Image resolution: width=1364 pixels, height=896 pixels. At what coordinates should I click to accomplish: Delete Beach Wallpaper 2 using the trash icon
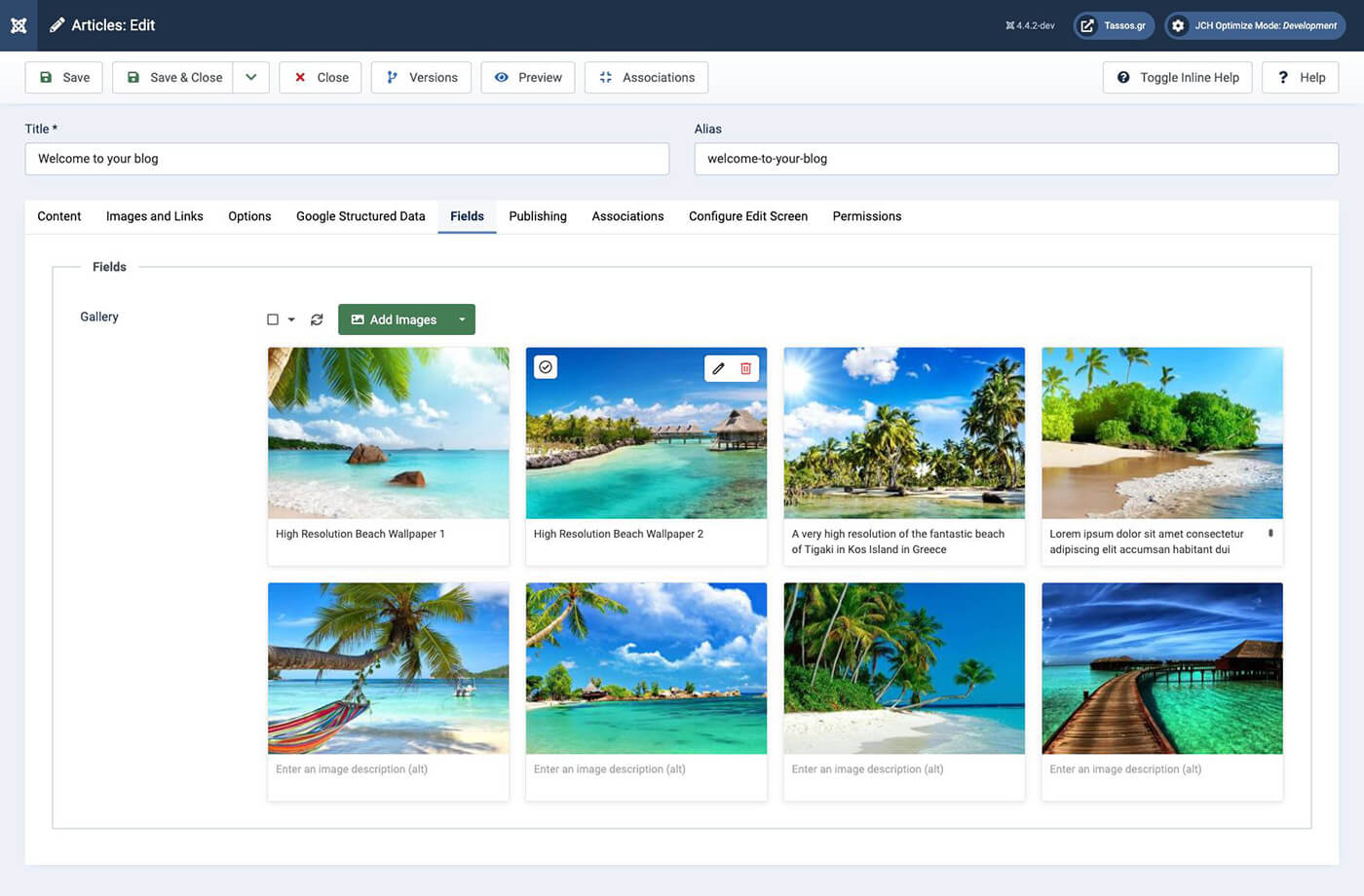tap(745, 368)
